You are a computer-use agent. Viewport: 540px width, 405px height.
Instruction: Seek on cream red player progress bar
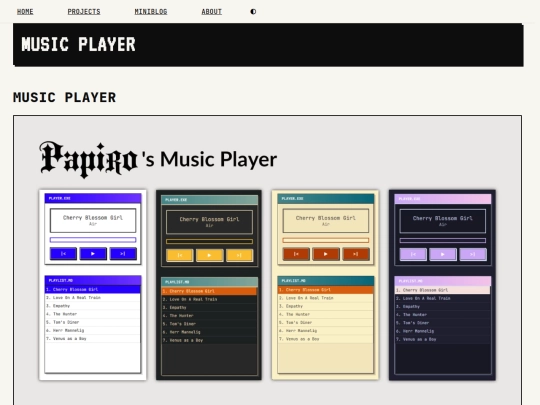[326, 240]
